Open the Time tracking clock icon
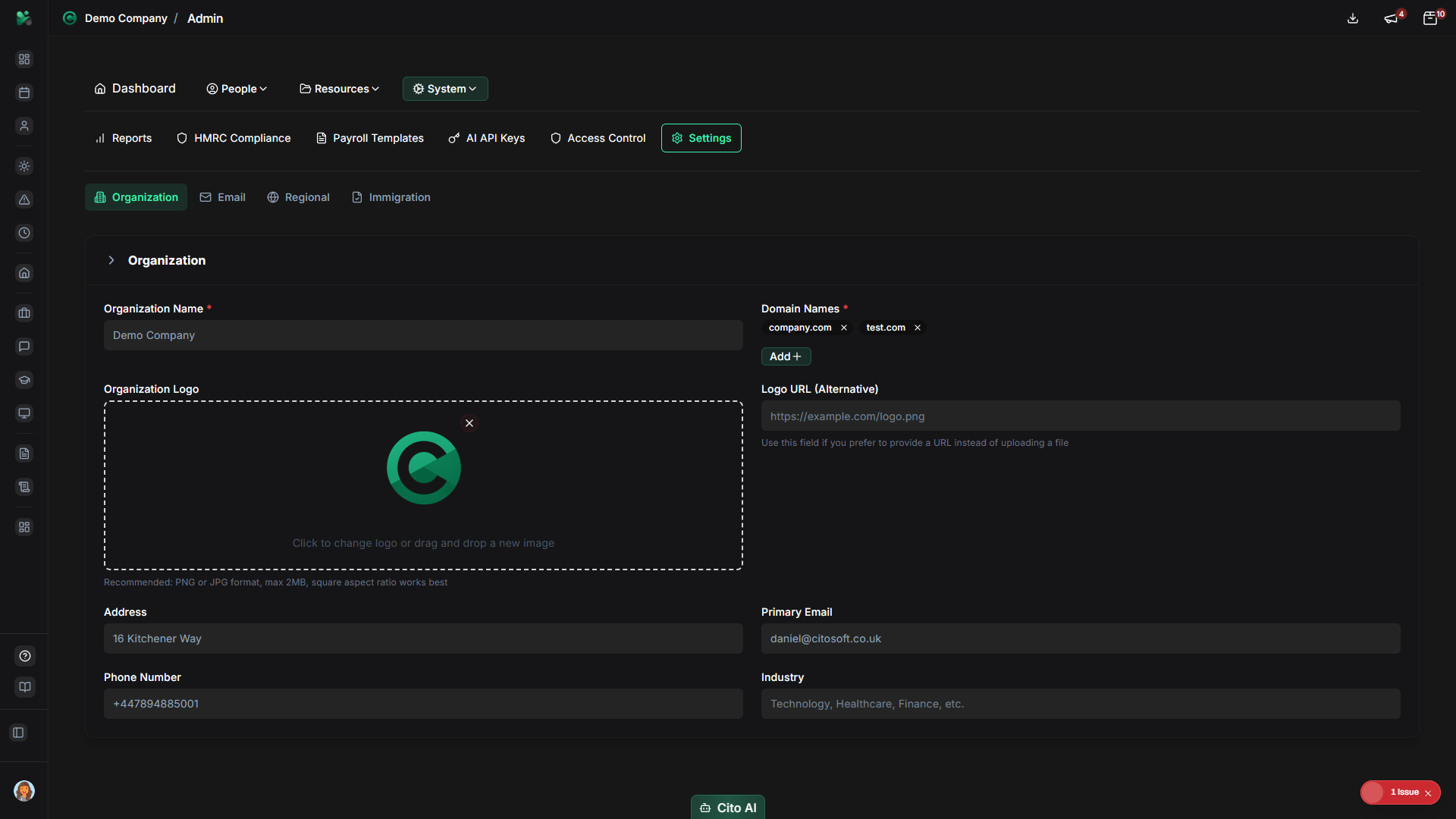 24,233
